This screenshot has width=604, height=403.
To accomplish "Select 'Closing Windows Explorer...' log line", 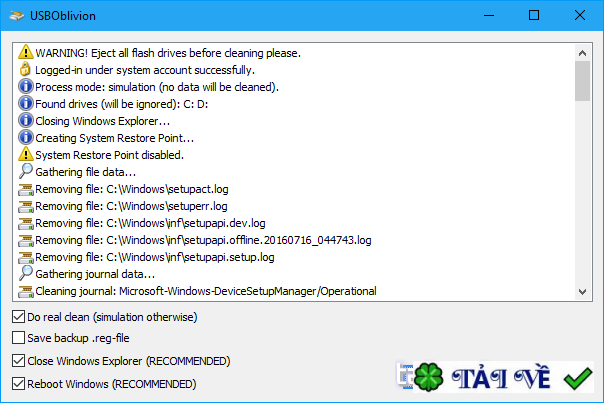I will point(102,121).
